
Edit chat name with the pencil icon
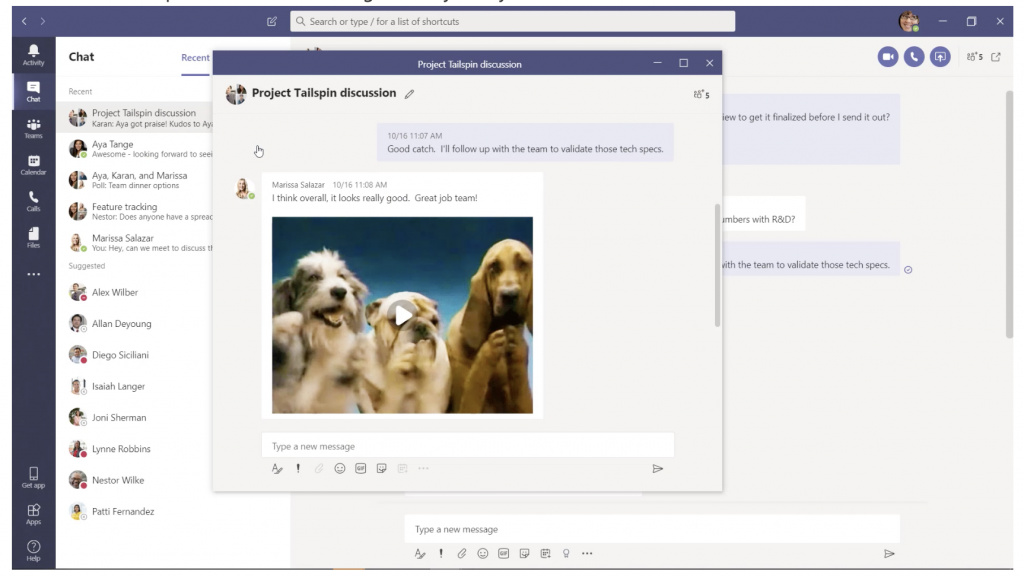coord(409,94)
